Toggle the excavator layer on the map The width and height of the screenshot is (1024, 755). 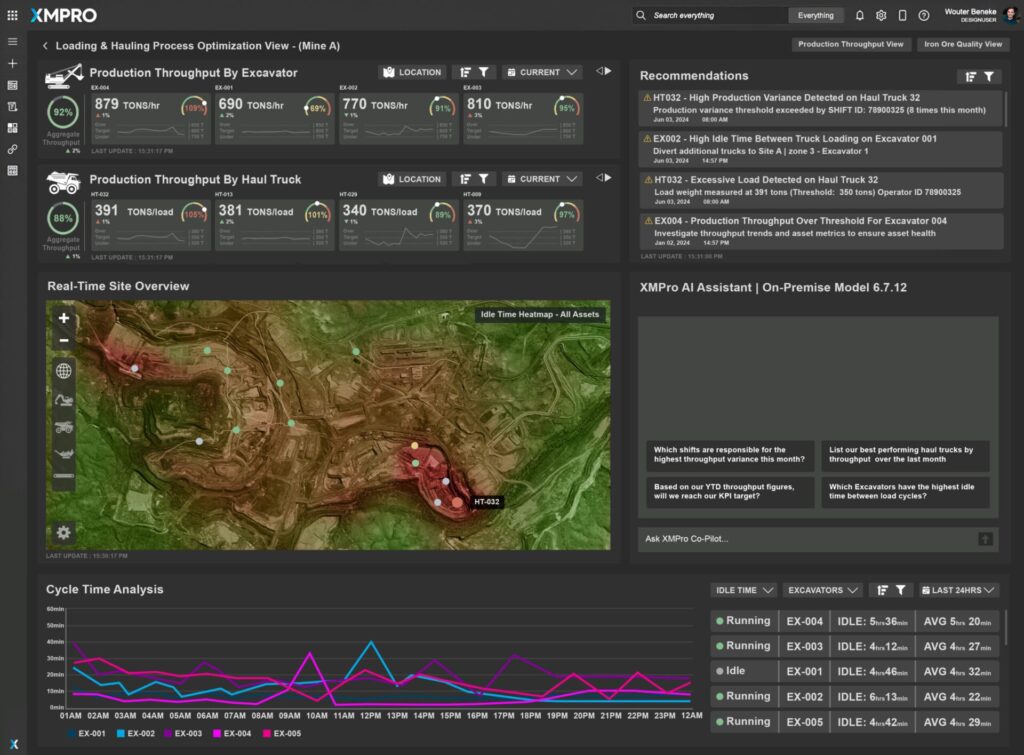coord(64,401)
